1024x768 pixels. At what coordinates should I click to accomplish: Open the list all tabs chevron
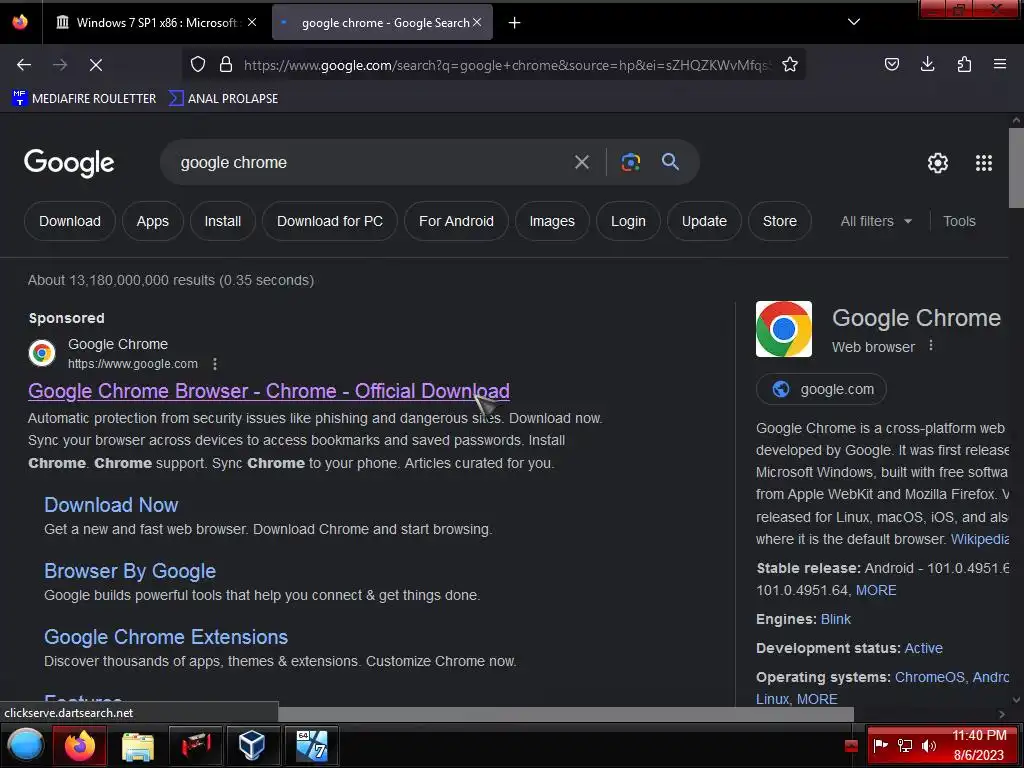[854, 22]
